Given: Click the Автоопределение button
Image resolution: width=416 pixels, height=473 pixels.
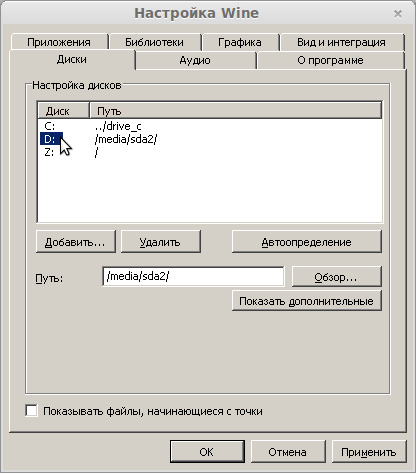Looking at the screenshot, I should (x=307, y=242).
